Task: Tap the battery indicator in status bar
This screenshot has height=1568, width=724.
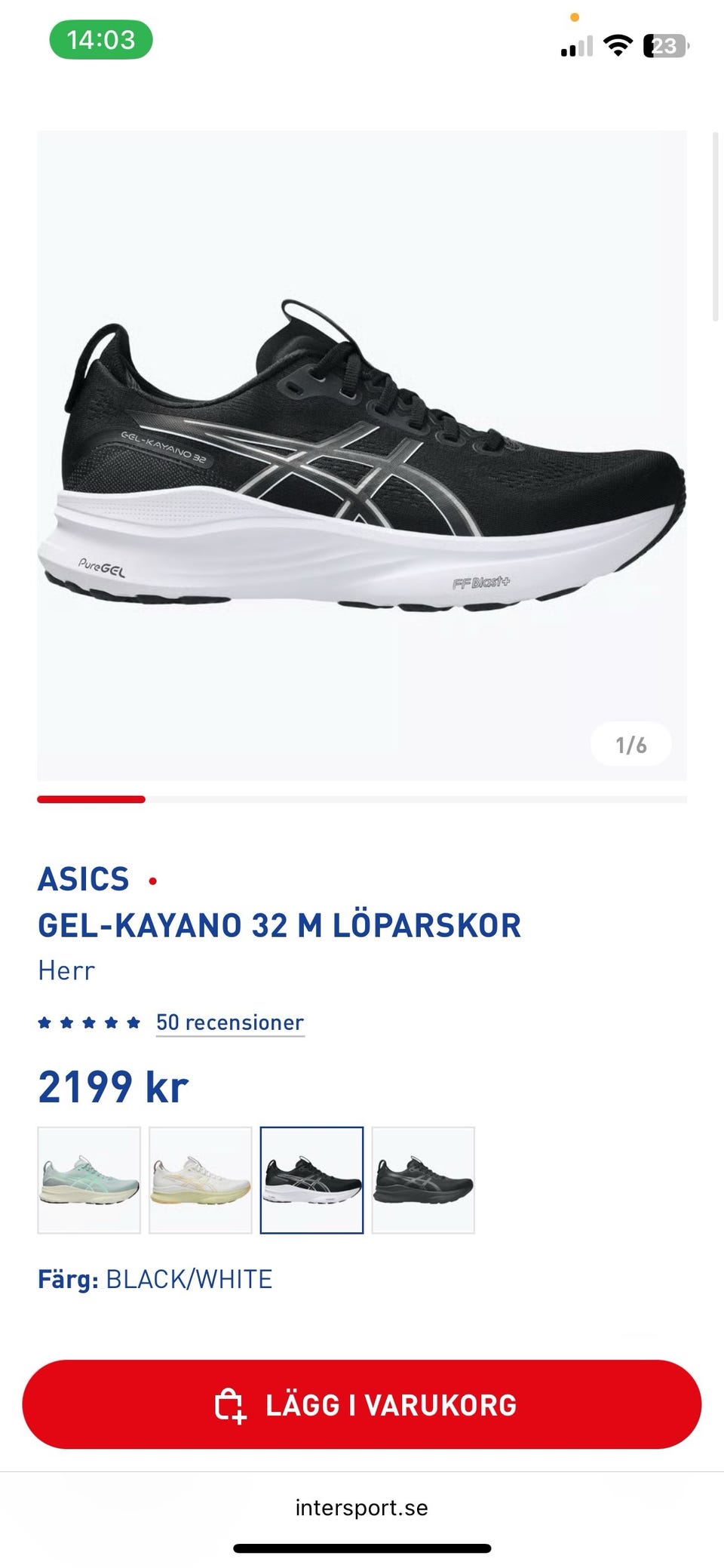Action: 666,46
